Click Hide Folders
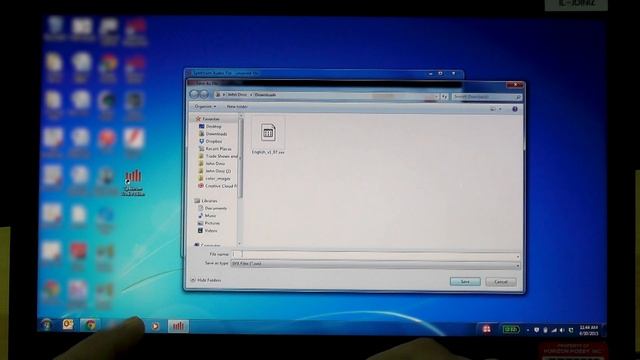 (x=206, y=280)
